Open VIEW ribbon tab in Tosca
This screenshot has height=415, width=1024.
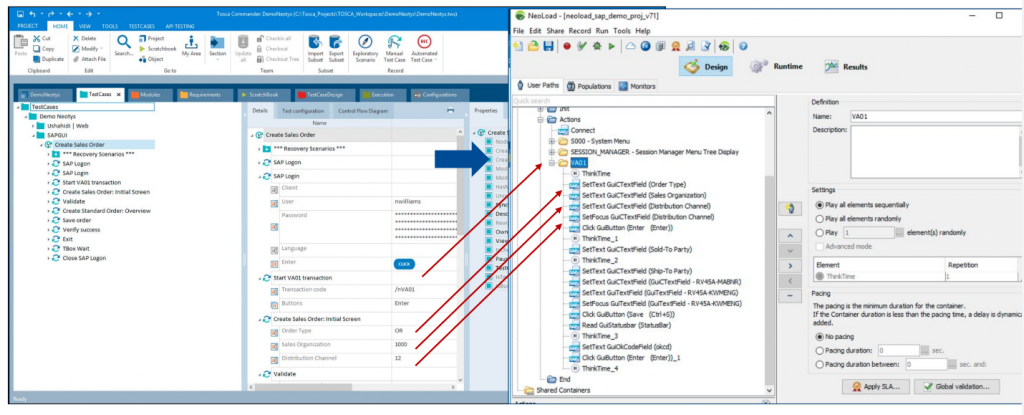(85, 26)
